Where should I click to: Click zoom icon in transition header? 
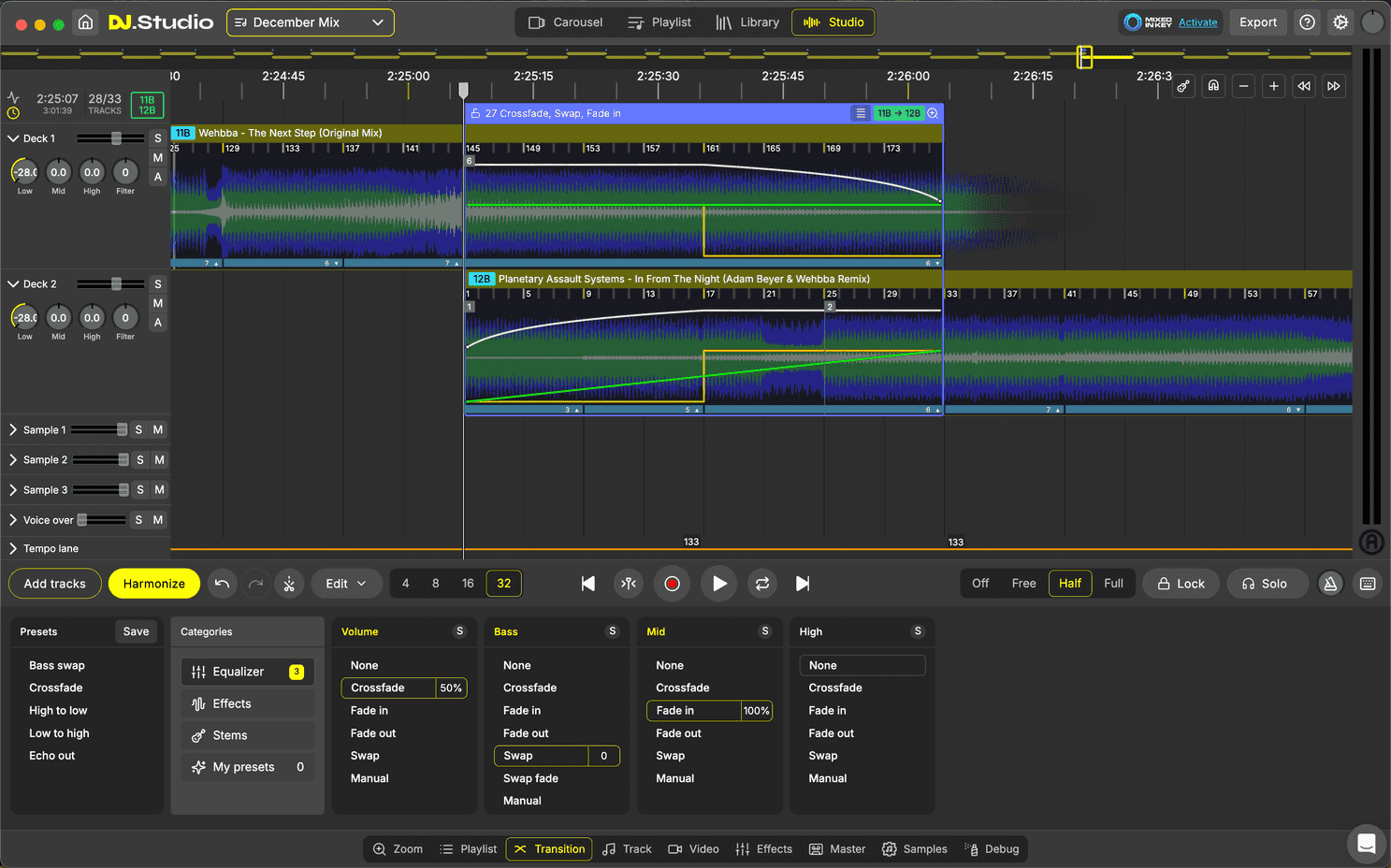coord(933,113)
